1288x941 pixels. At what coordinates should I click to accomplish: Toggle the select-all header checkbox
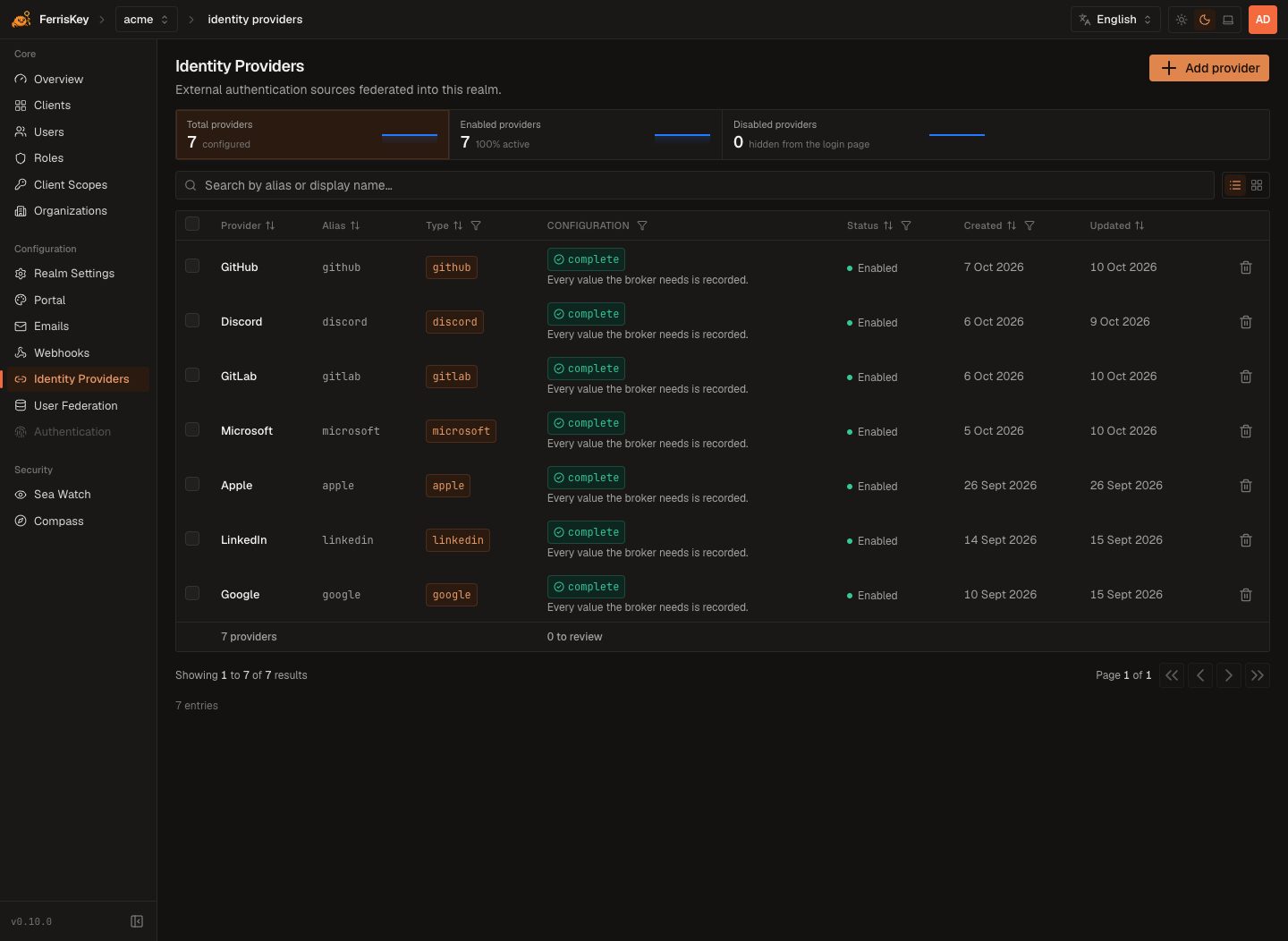[x=192, y=224]
